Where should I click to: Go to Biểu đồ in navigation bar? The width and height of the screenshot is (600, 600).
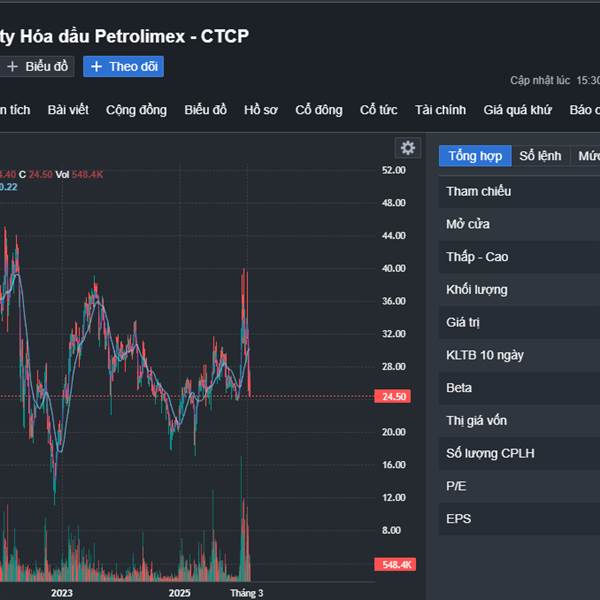point(205,110)
